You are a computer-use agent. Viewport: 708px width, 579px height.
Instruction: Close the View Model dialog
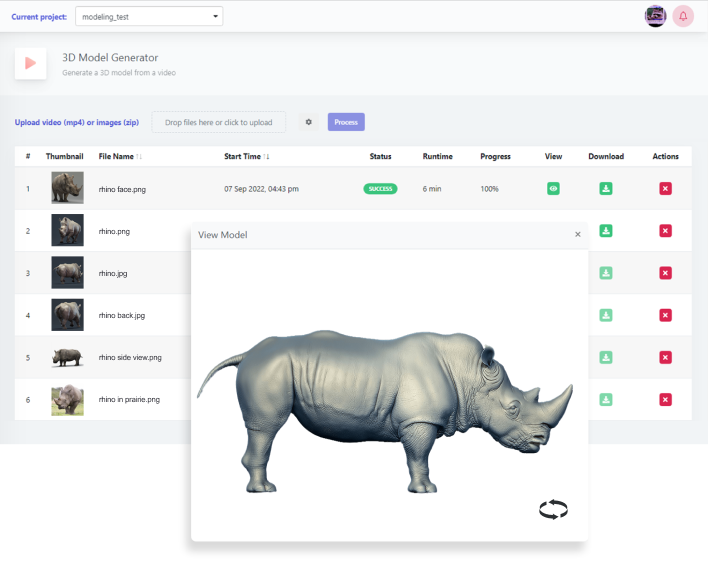point(578,234)
